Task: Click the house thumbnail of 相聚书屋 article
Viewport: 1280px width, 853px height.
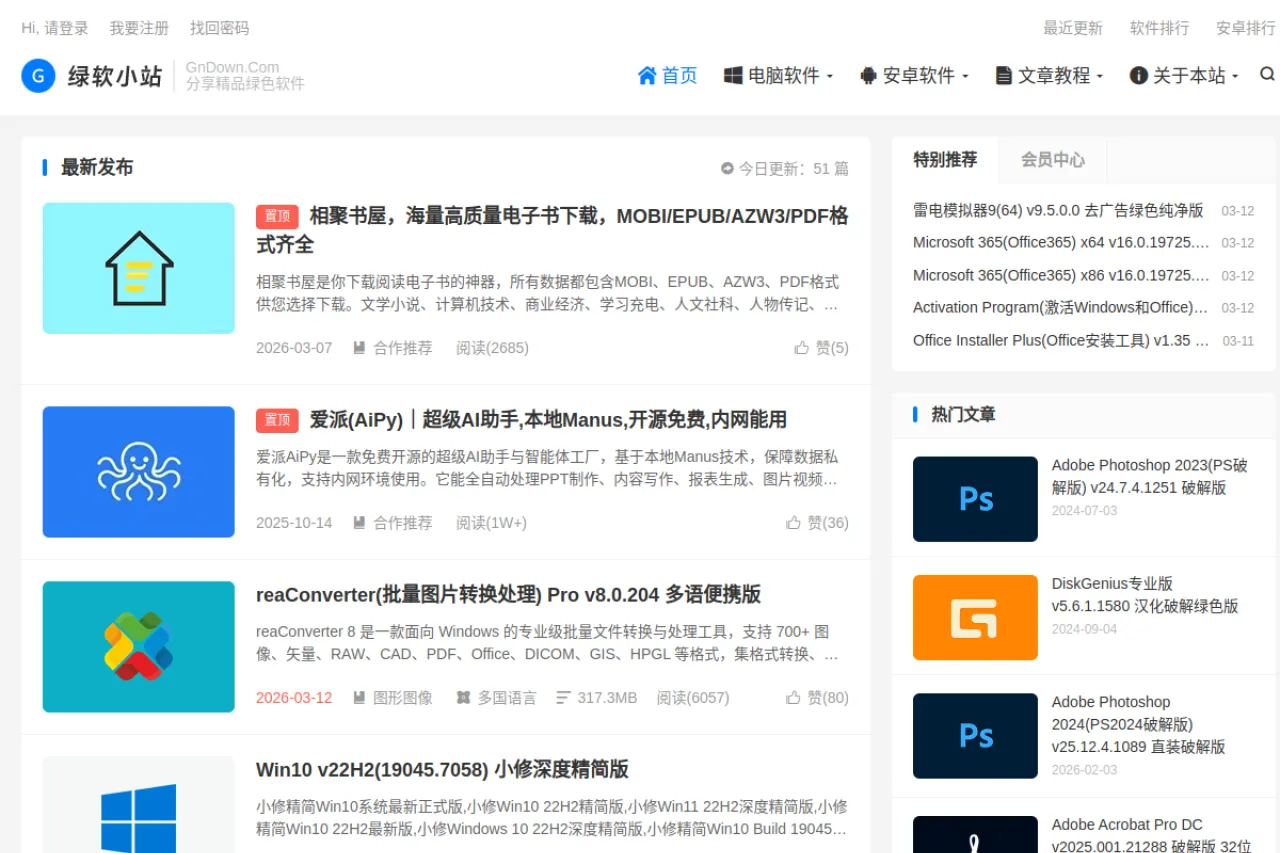Action: click(x=138, y=267)
